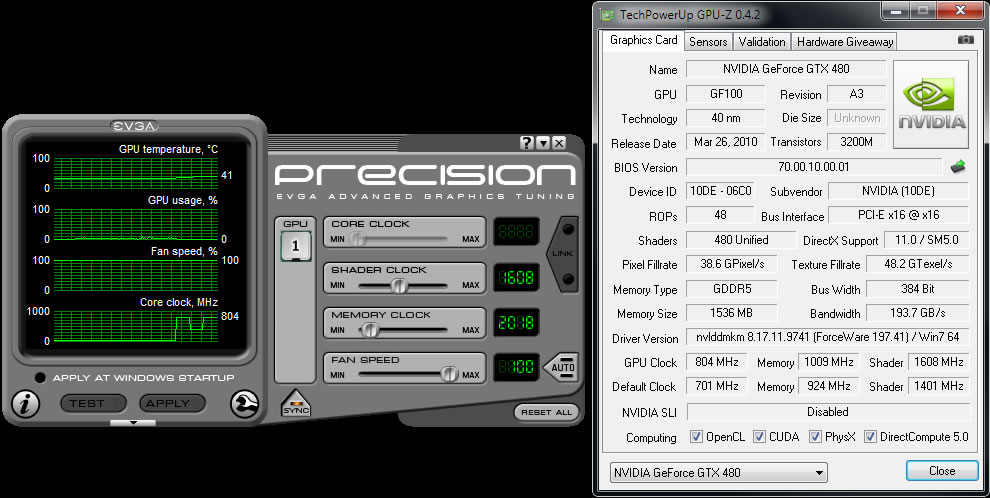Screen dimensions: 990x498
Task: Toggle the CUDA checkbox
Action: tap(760, 437)
